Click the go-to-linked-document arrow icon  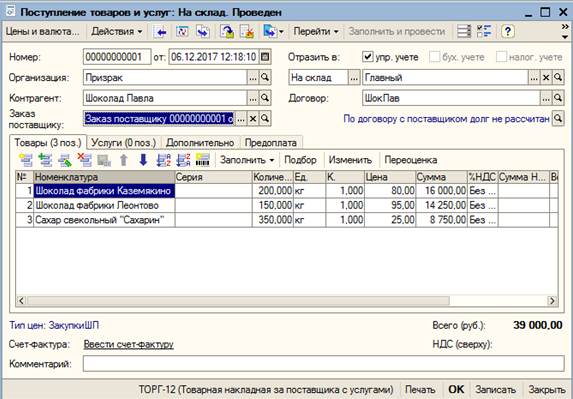pyautogui.click(x=202, y=32)
